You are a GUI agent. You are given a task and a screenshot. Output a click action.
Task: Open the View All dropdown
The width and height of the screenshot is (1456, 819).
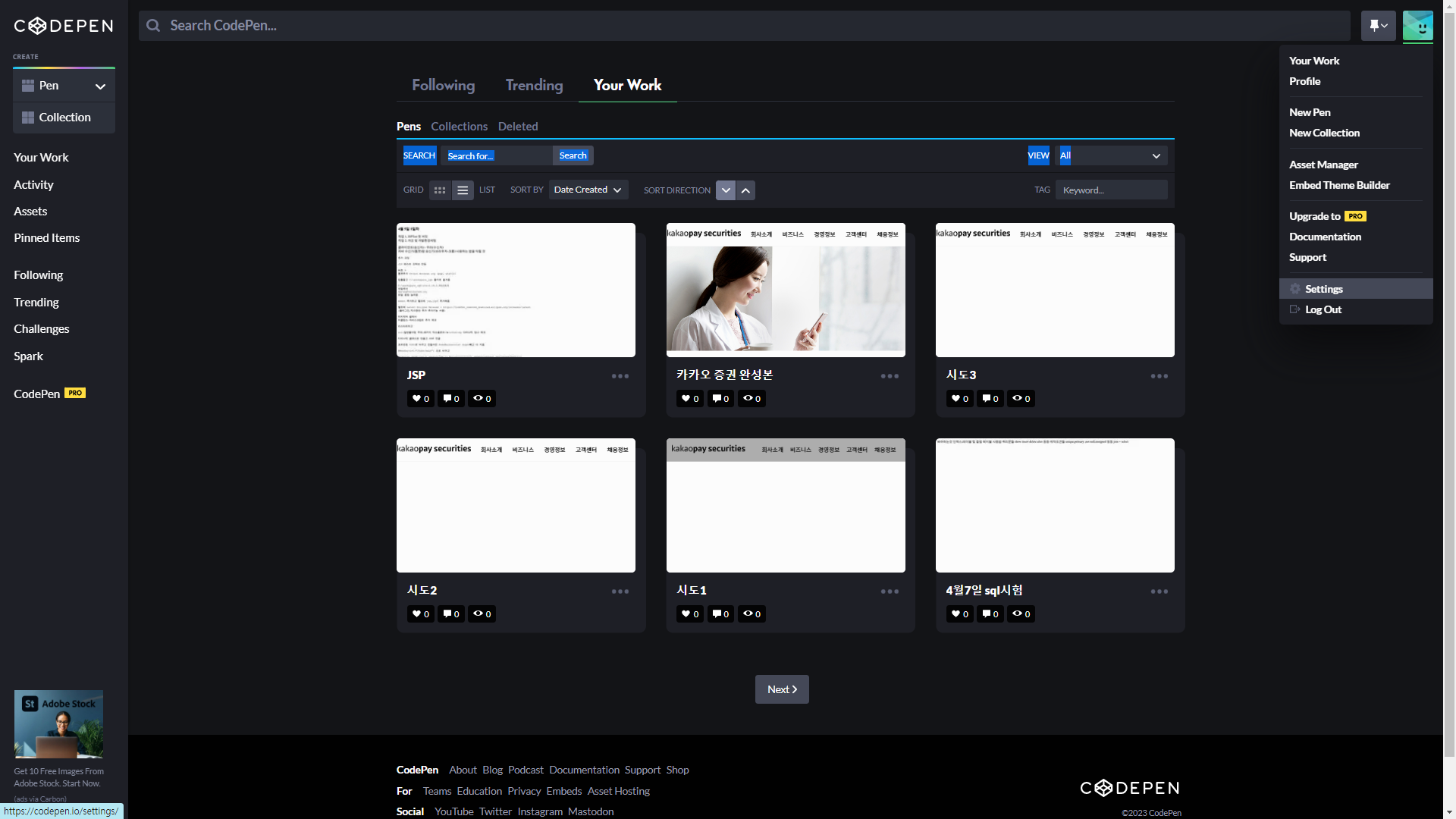1111,155
